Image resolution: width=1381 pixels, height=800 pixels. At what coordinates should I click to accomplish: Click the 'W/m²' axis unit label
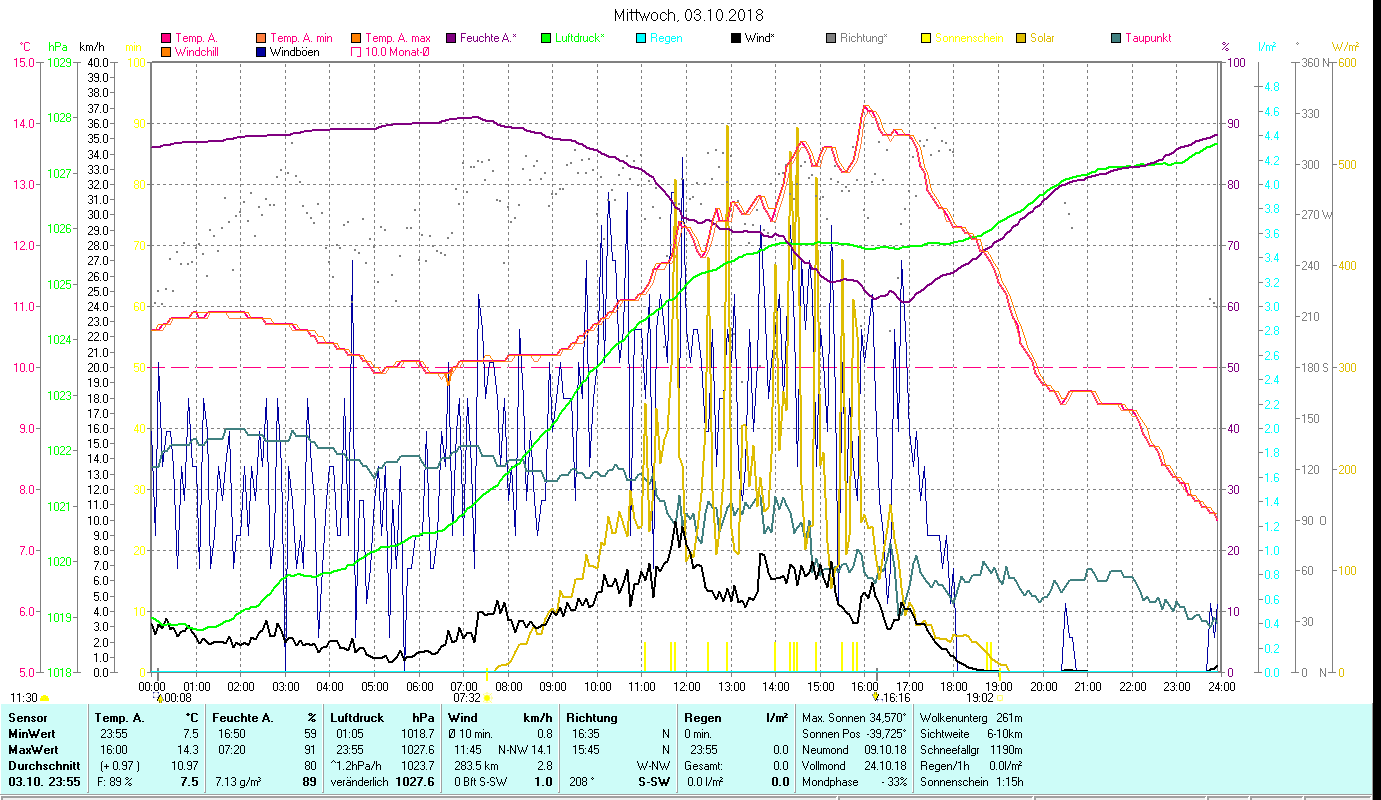click(1345, 47)
